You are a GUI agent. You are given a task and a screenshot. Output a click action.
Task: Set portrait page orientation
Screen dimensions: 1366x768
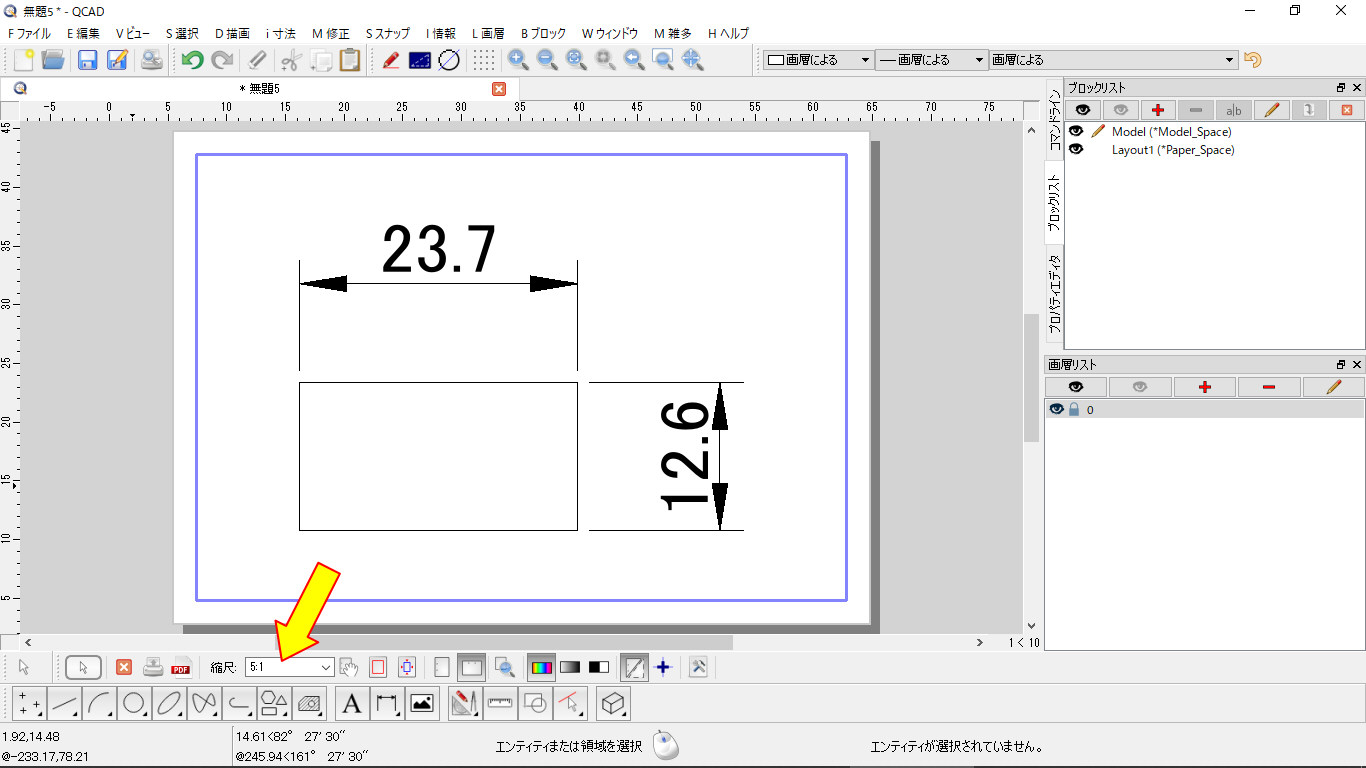tap(443, 667)
